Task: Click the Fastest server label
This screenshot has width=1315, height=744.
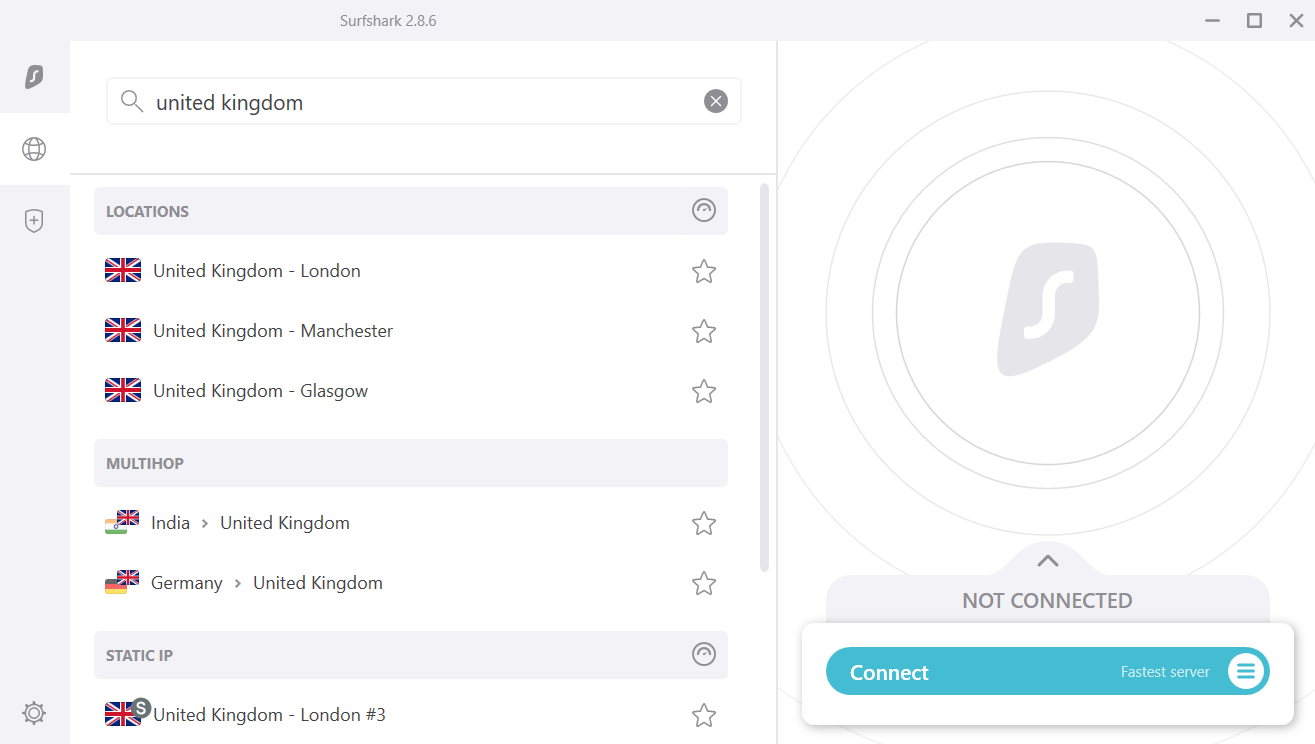Action: point(1165,672)
